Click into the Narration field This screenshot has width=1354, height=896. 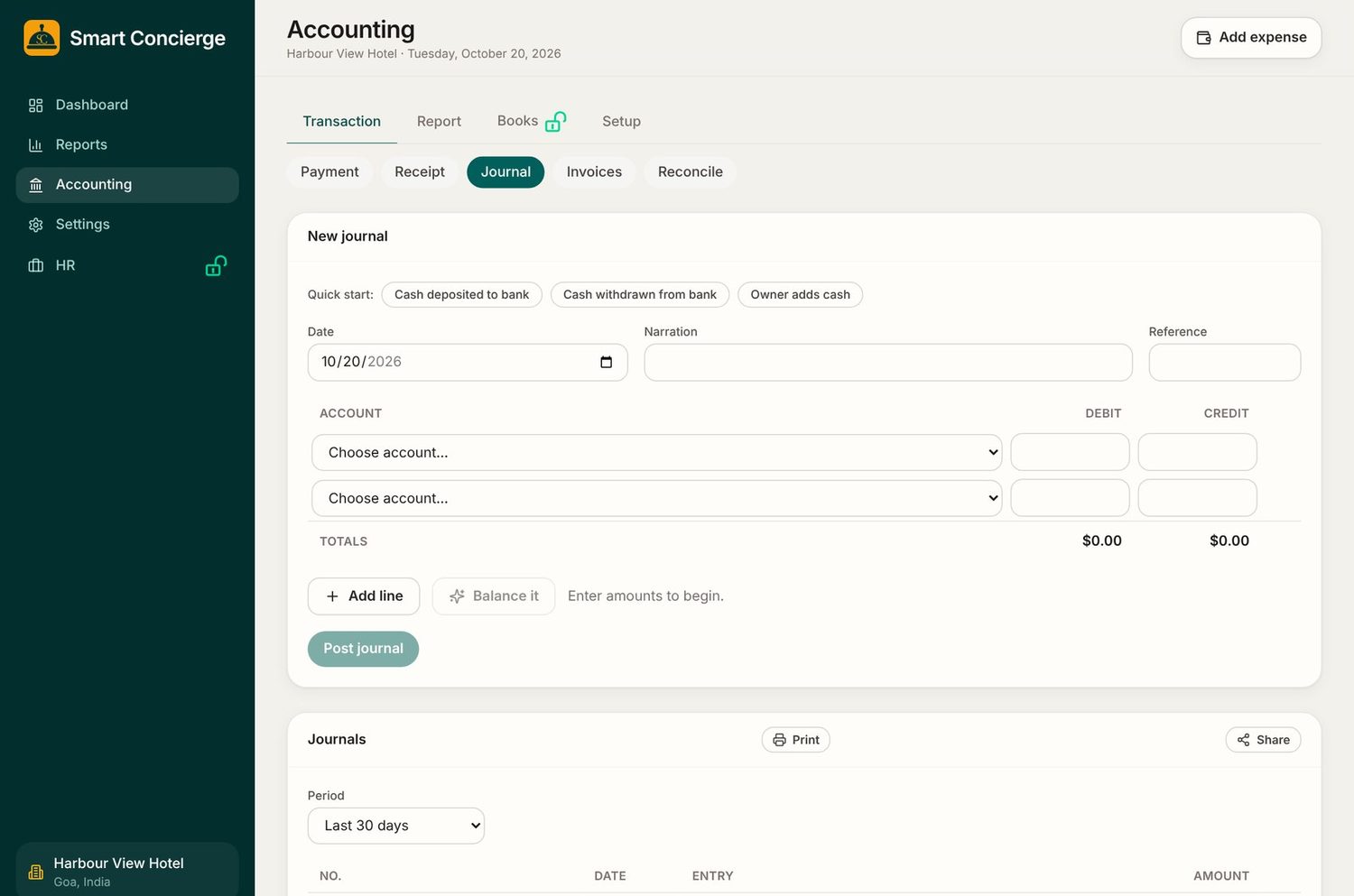point(888,362)
